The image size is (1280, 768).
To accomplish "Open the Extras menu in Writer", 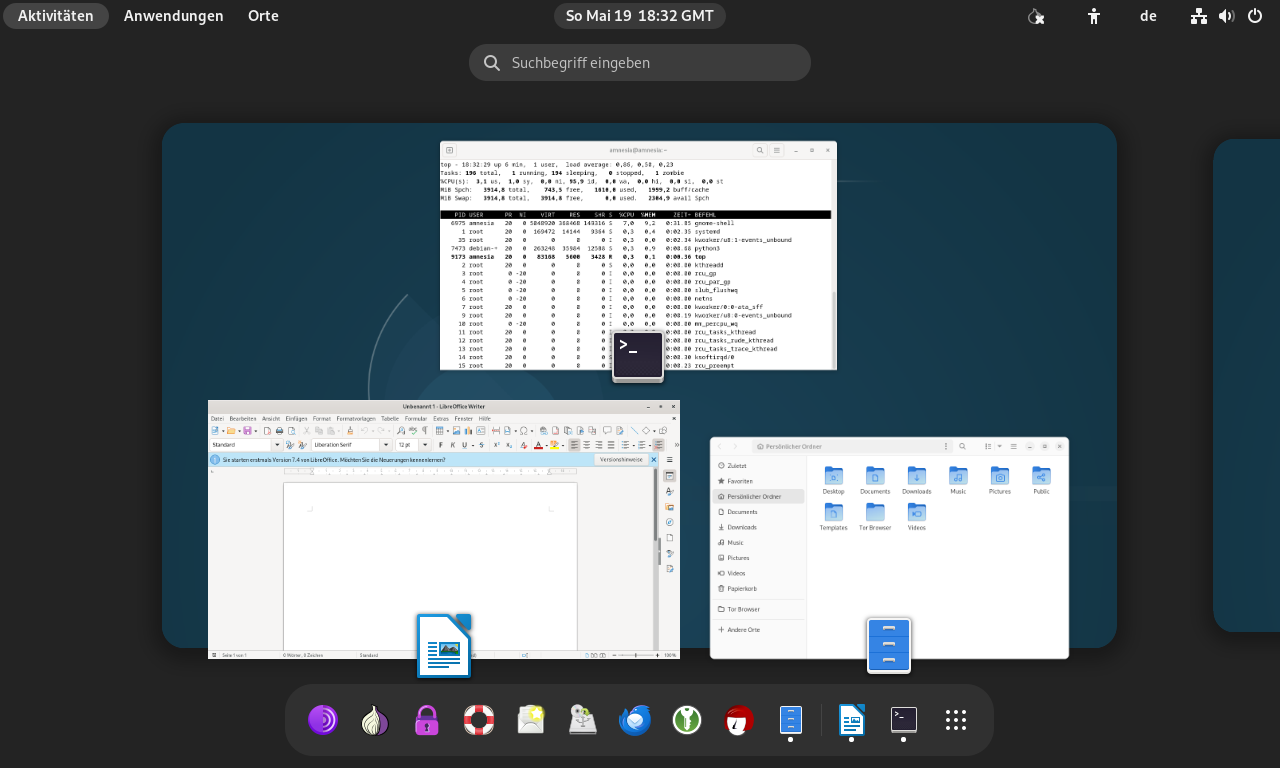I will [441, 418].
